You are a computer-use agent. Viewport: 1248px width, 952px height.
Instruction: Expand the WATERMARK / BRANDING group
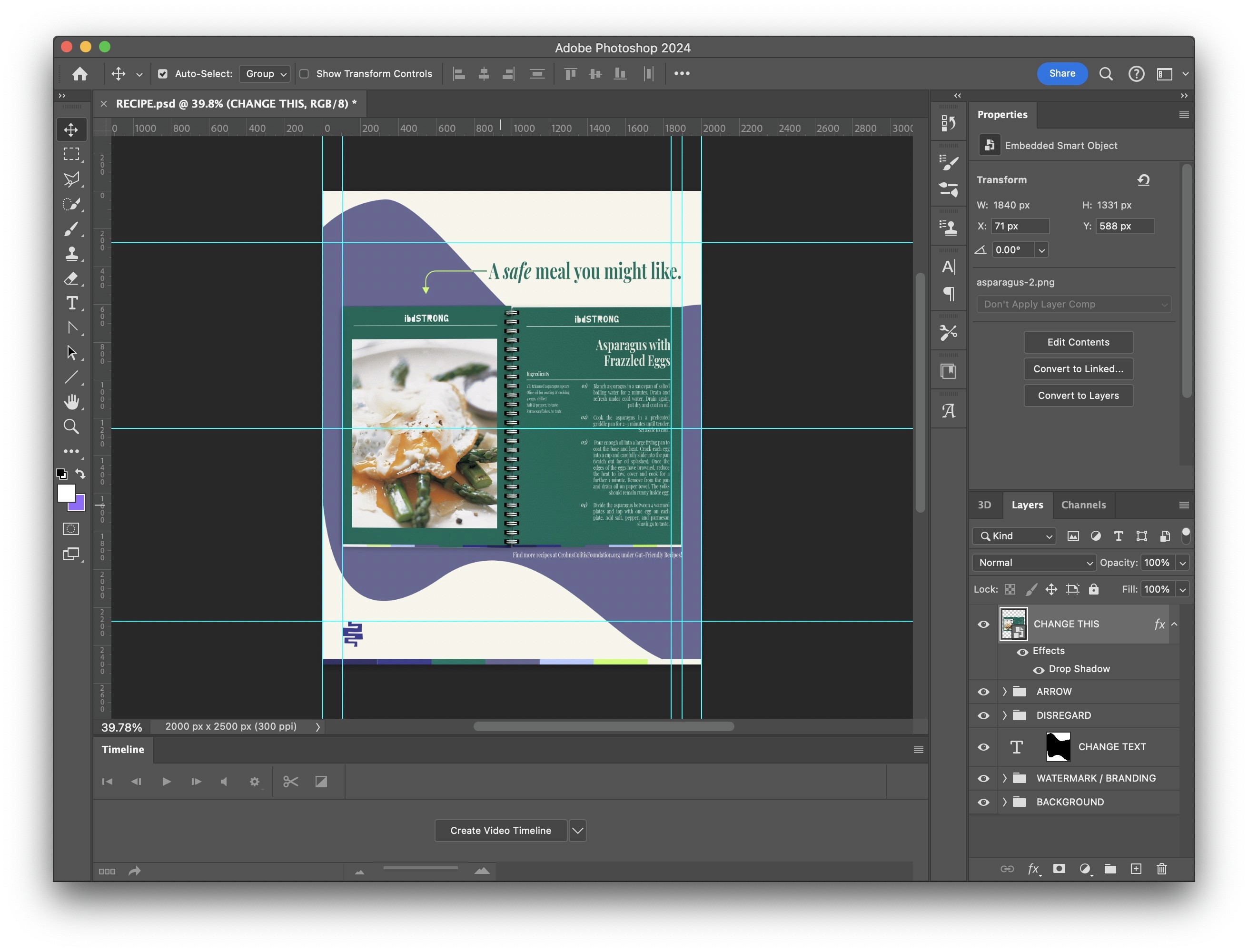(x=1004, y=779)
